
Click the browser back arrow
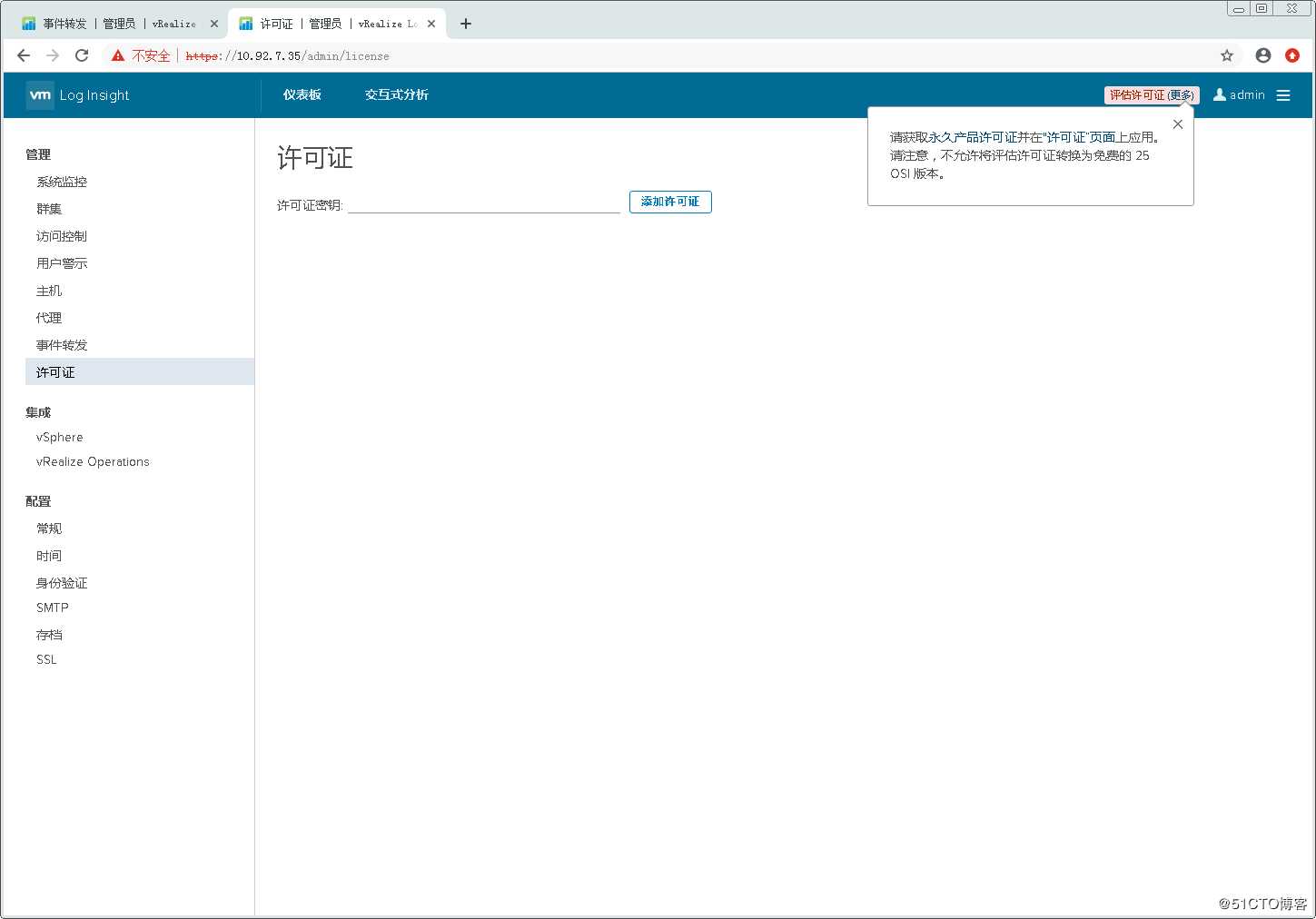24,55
